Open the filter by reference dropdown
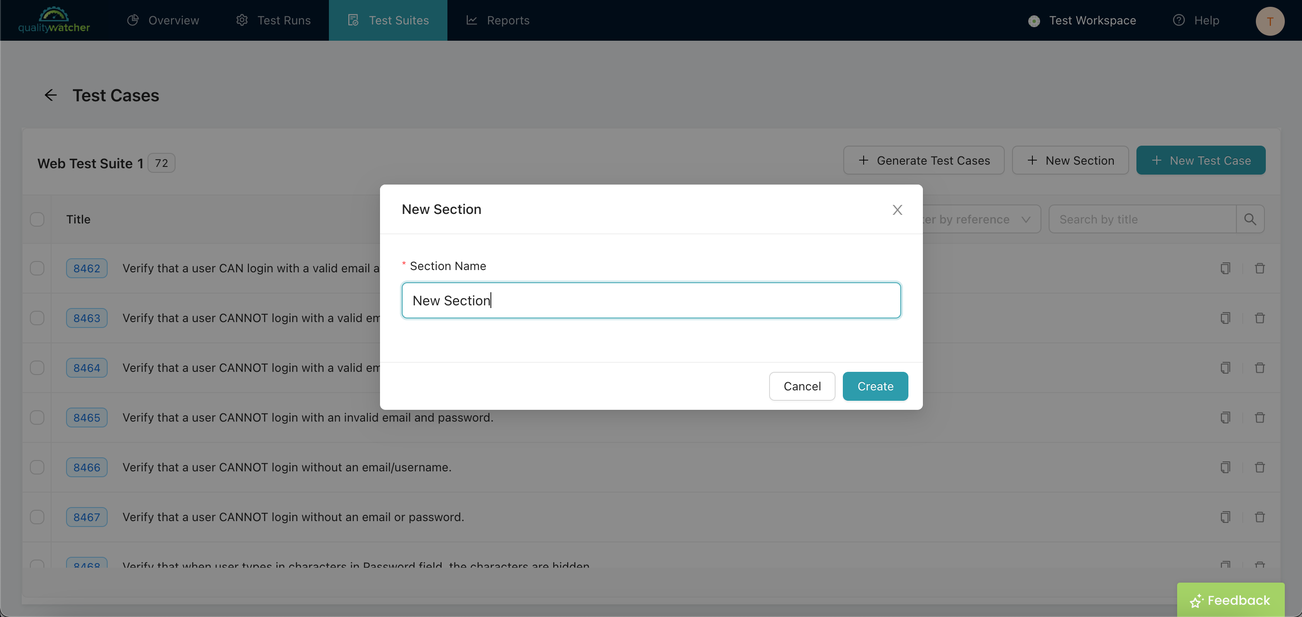 [980, 219]
